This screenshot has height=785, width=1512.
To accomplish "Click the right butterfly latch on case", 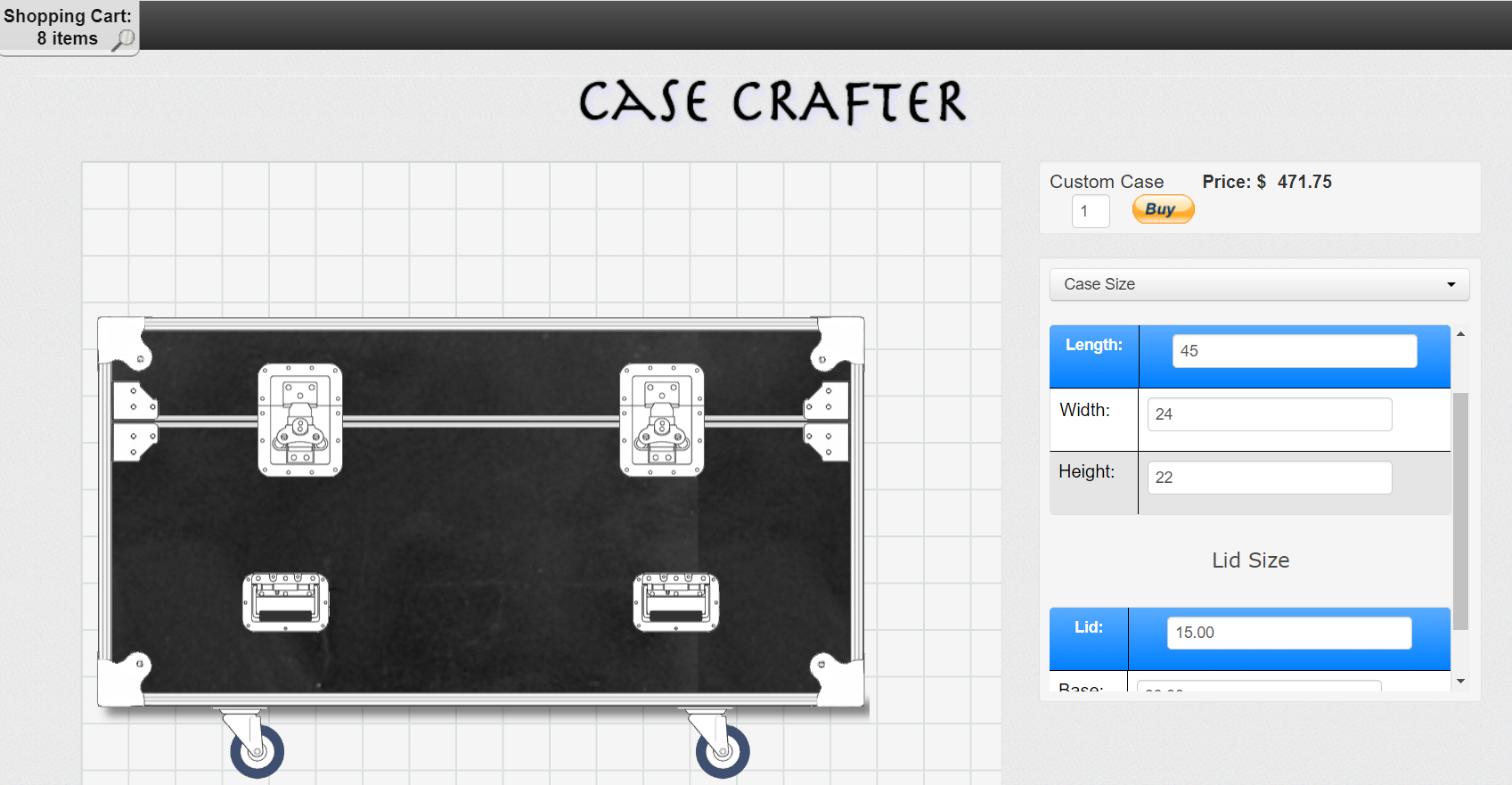I will coord(662,420).
